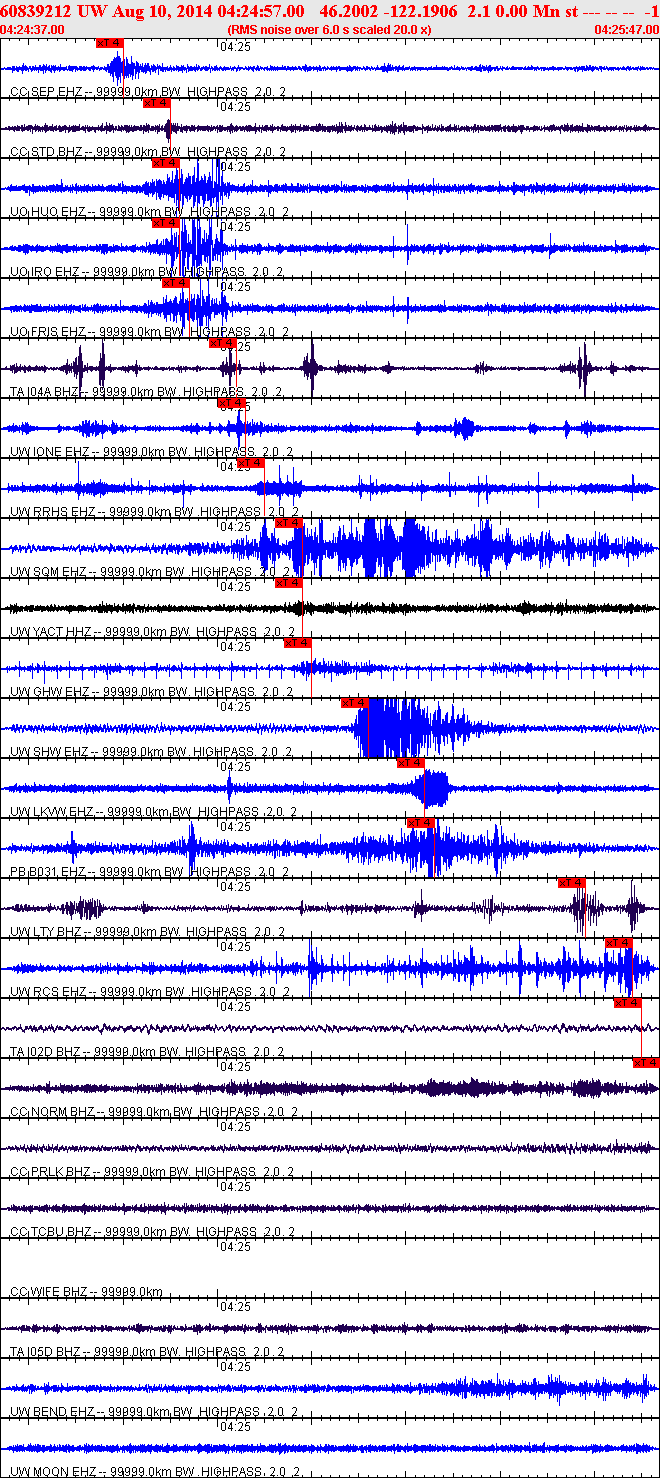
Task: Click the start time 04:24:37.00 label
Action: pyautogui.click(x=32, y=29)
